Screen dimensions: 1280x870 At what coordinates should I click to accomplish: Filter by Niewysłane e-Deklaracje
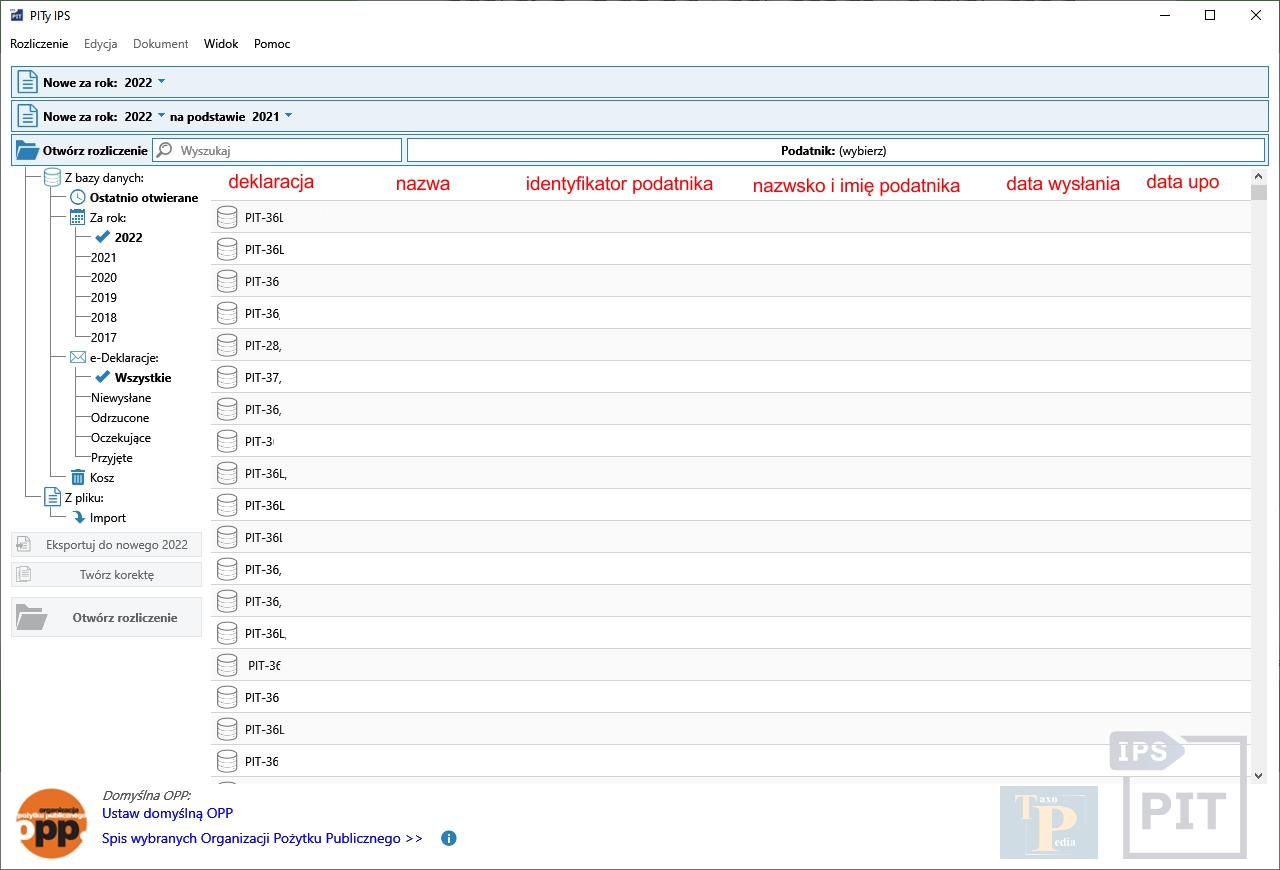click(121, 398)
